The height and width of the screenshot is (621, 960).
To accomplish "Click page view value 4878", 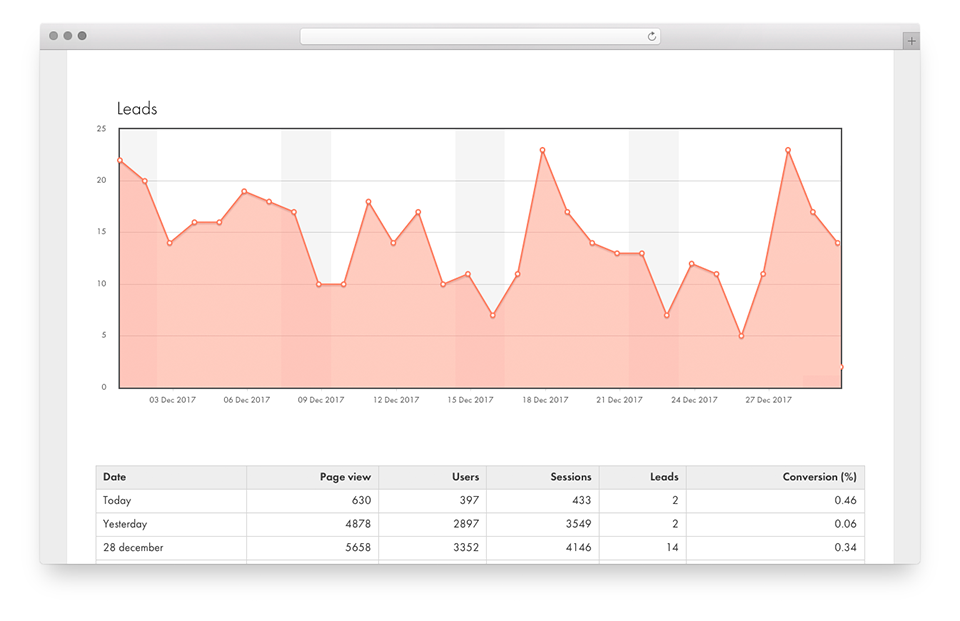I will click(358, 524).
